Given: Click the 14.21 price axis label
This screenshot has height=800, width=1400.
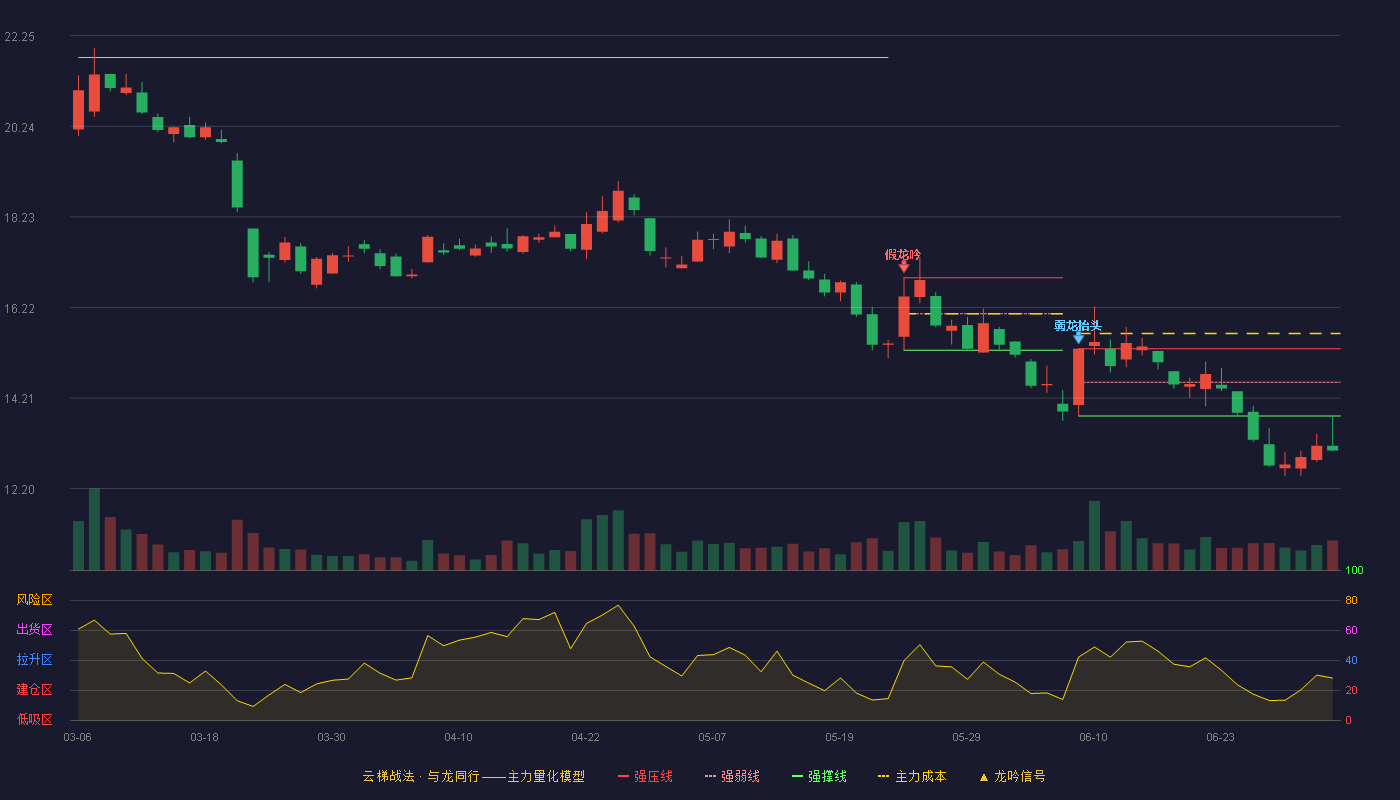Looking at the screenshot, I should click(19, 399).
